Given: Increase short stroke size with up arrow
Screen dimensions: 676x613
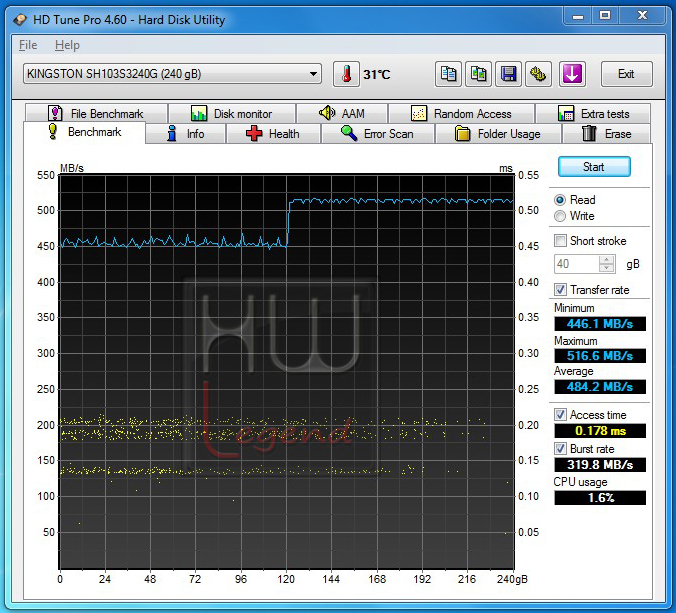Looking at the screenshot, I should click(x=607, y=260).
